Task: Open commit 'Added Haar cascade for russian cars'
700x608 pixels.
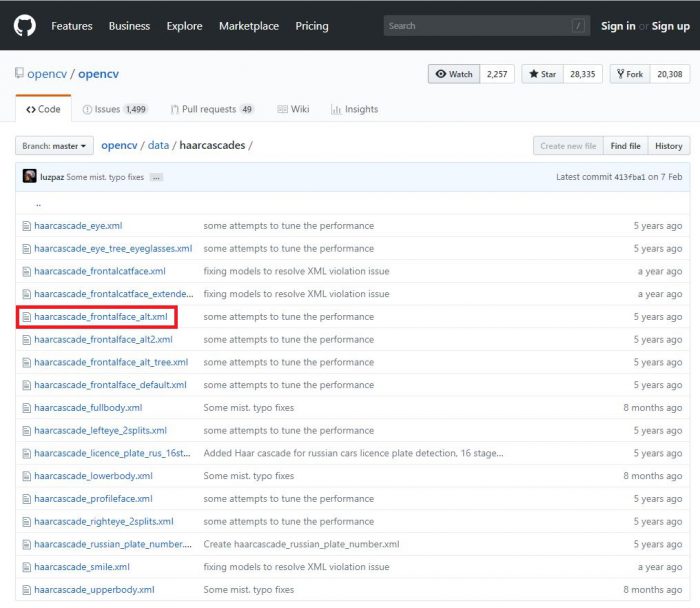Action: click(354, 454)
